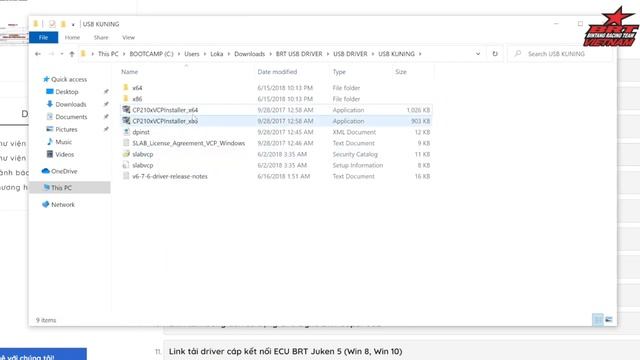Click the 'XML Document' type cell
The height and width of the screenshot is (360, 640).
point(354,132)
